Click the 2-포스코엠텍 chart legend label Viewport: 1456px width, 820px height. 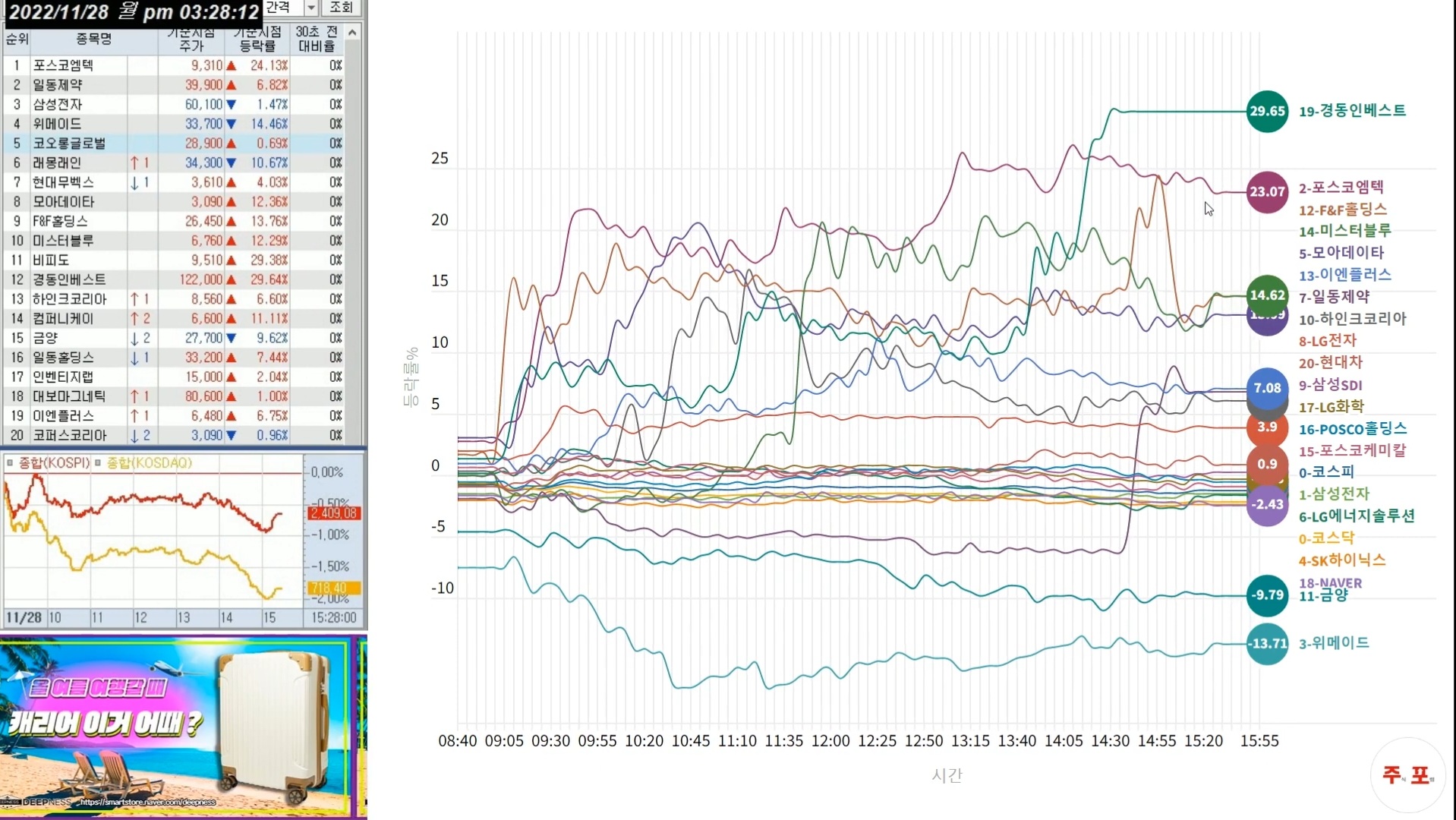coord(1341,188)
